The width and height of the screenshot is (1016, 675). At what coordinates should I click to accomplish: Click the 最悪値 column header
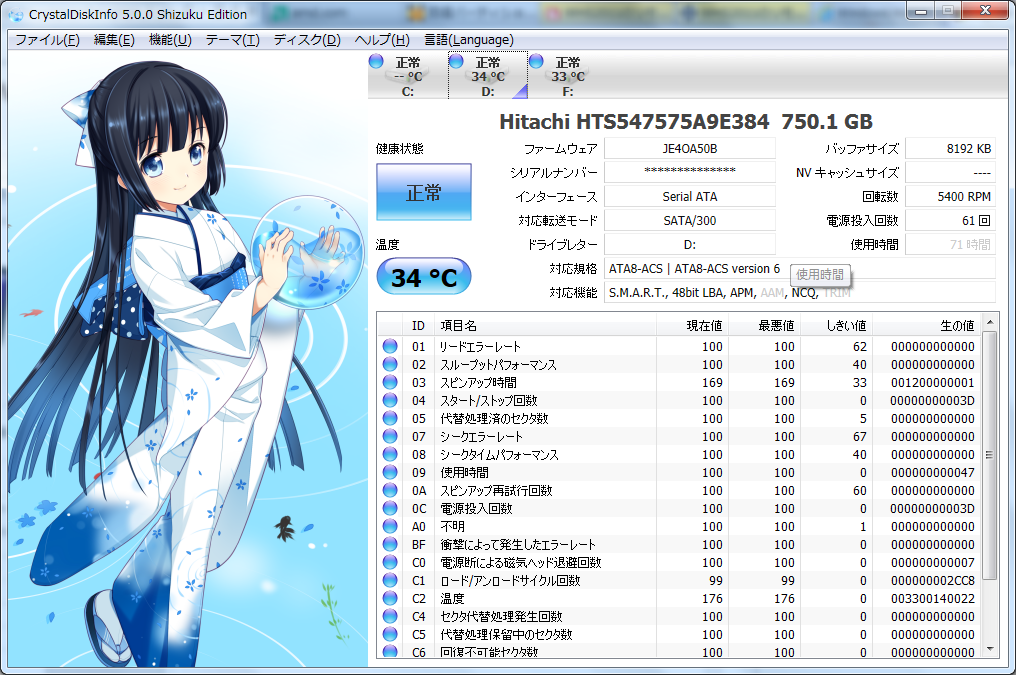(765, 325)
